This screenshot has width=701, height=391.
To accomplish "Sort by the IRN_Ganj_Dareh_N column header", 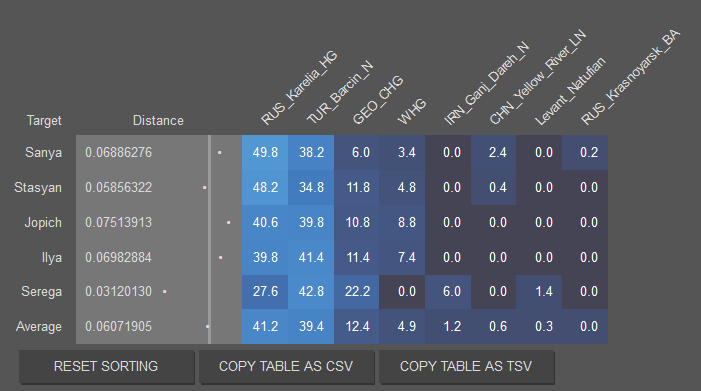I will (486, 84).
